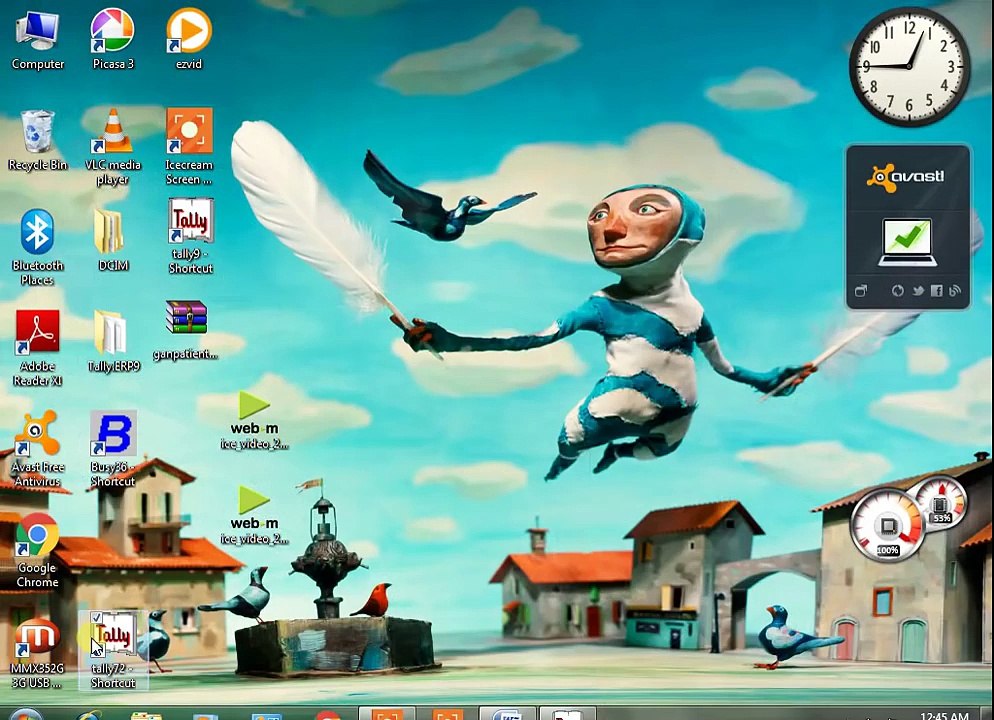The image size is (994, 720).
Task: Select the Avast Free Antivirus shortcut
Action: (x=37, y=449)
